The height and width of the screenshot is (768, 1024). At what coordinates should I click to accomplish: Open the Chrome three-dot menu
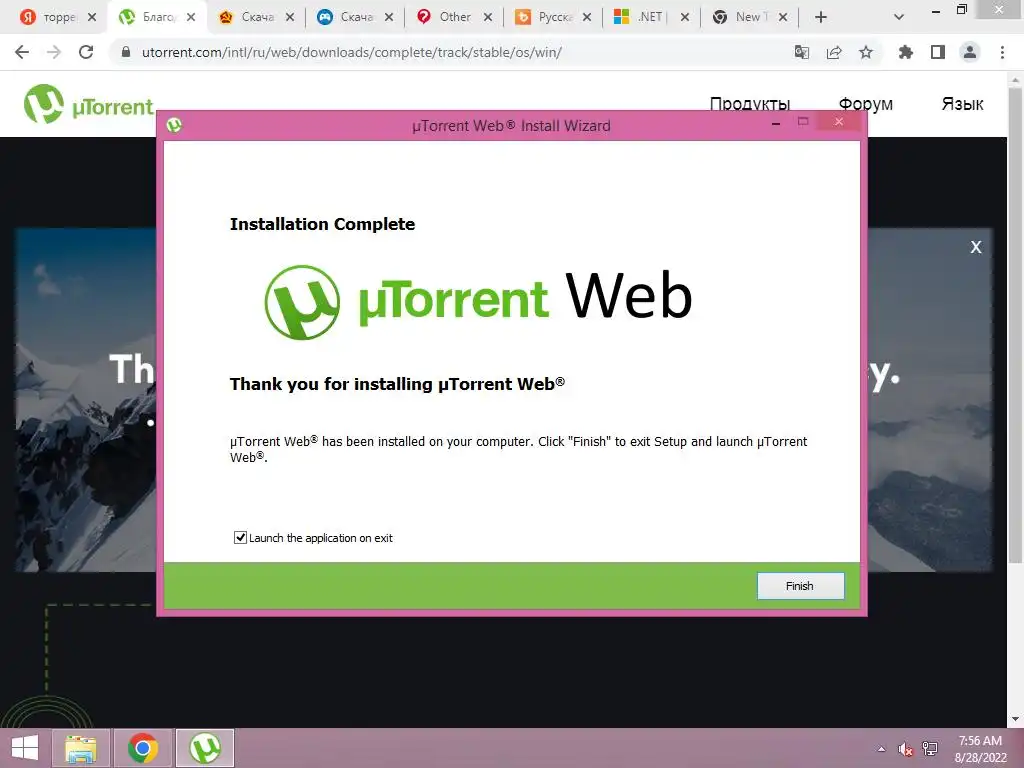coord(1002,52)
